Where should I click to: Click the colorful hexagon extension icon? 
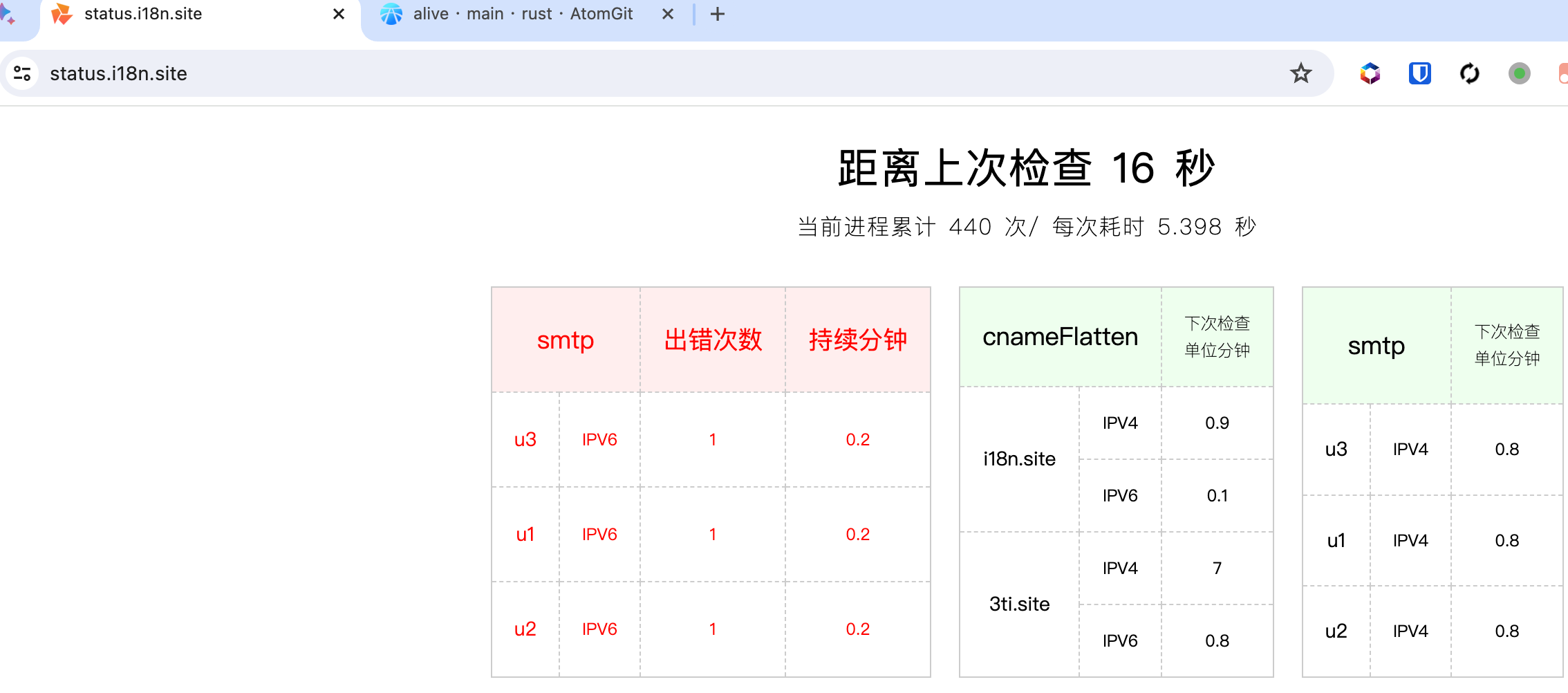(x=1370, y=73)
